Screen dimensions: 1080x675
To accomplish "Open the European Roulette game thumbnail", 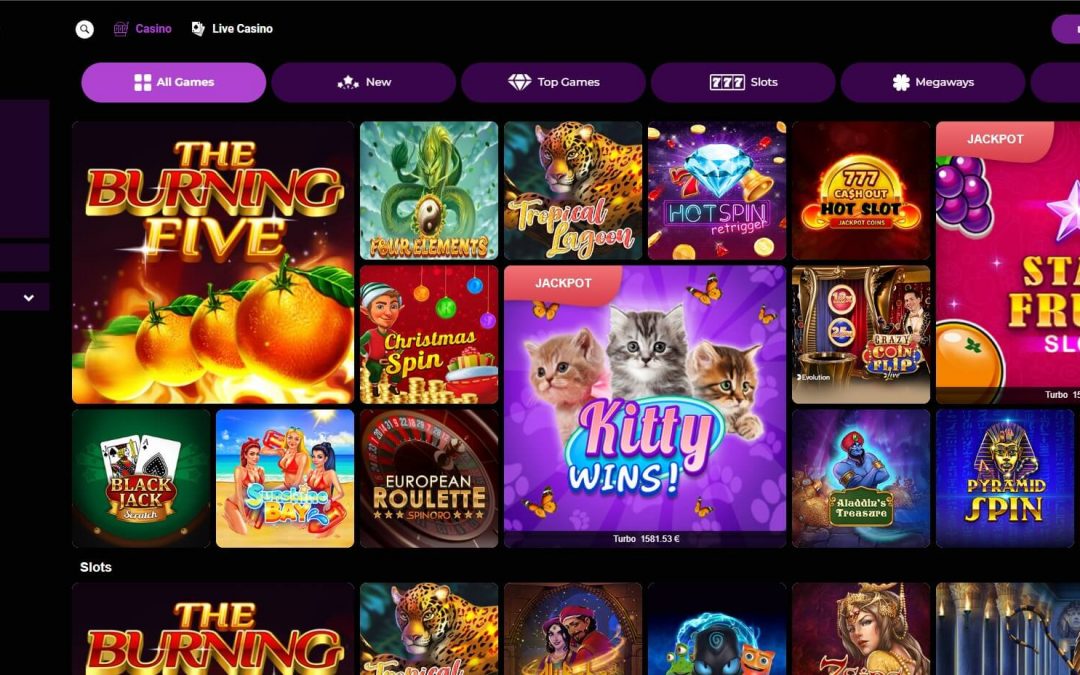I will [x=428, y=479].
